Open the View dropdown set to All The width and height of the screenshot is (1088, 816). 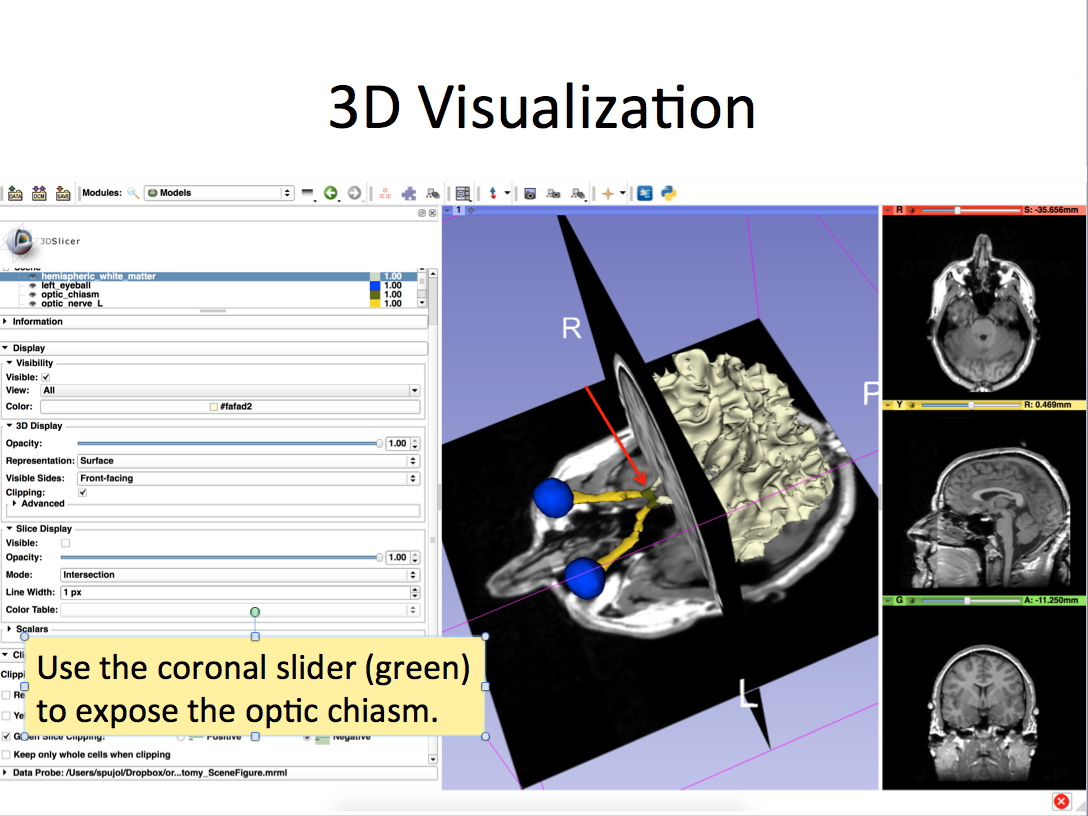click(230, 391)
